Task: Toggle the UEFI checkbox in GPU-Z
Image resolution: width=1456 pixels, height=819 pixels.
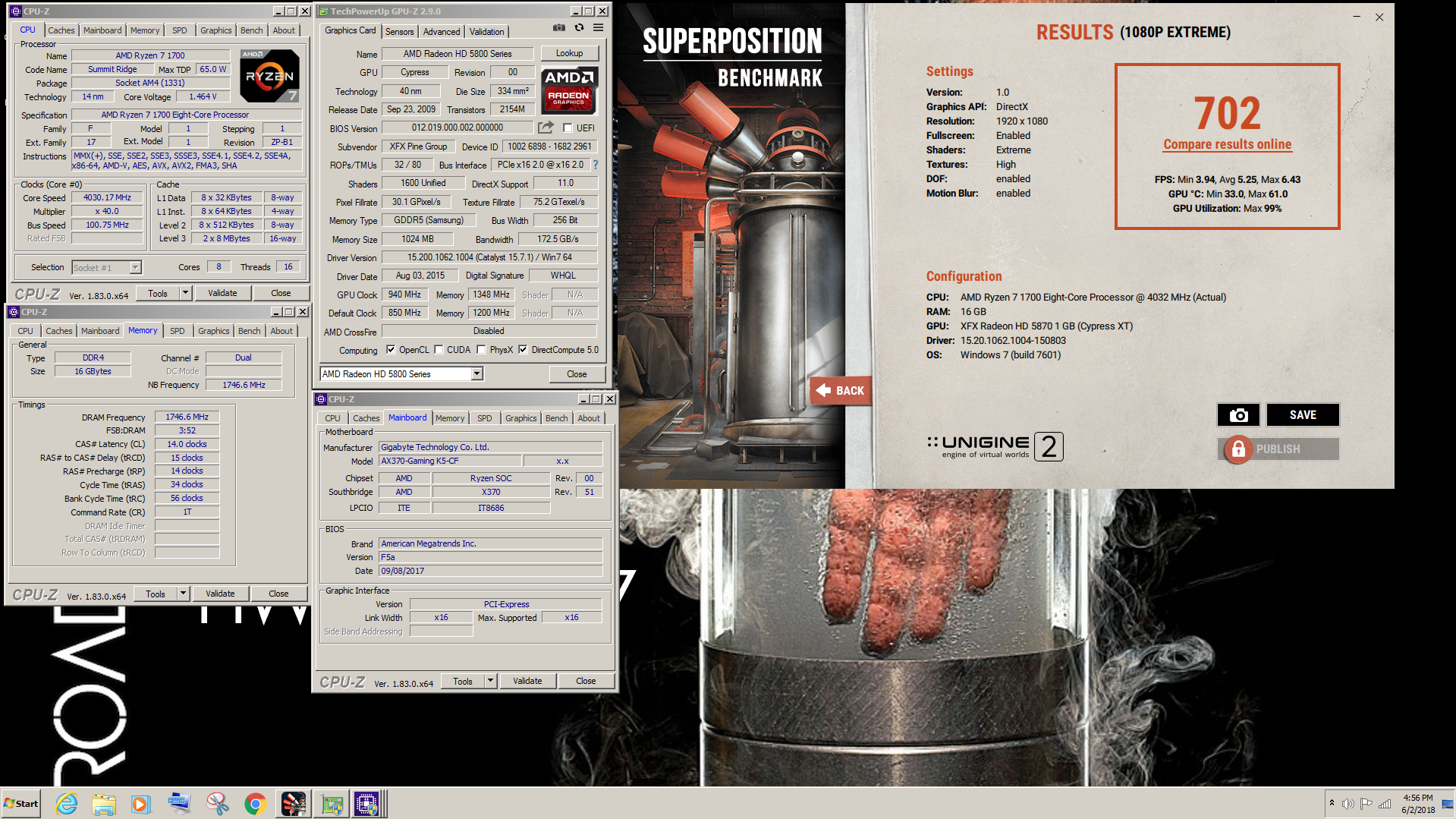Action: tap(568, 128)
